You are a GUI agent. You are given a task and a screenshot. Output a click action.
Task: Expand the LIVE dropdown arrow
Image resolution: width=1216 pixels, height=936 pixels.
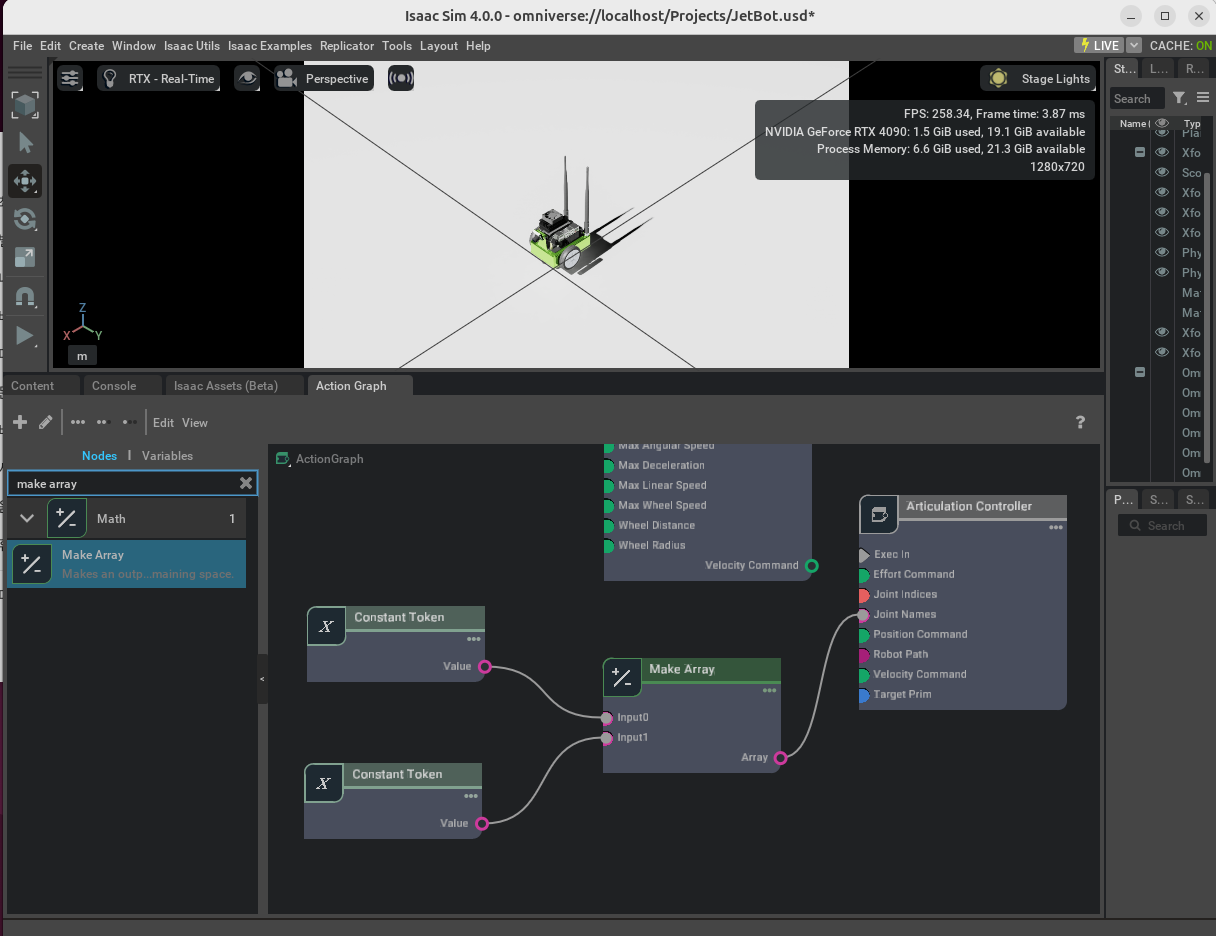[x=1134, y=45]
